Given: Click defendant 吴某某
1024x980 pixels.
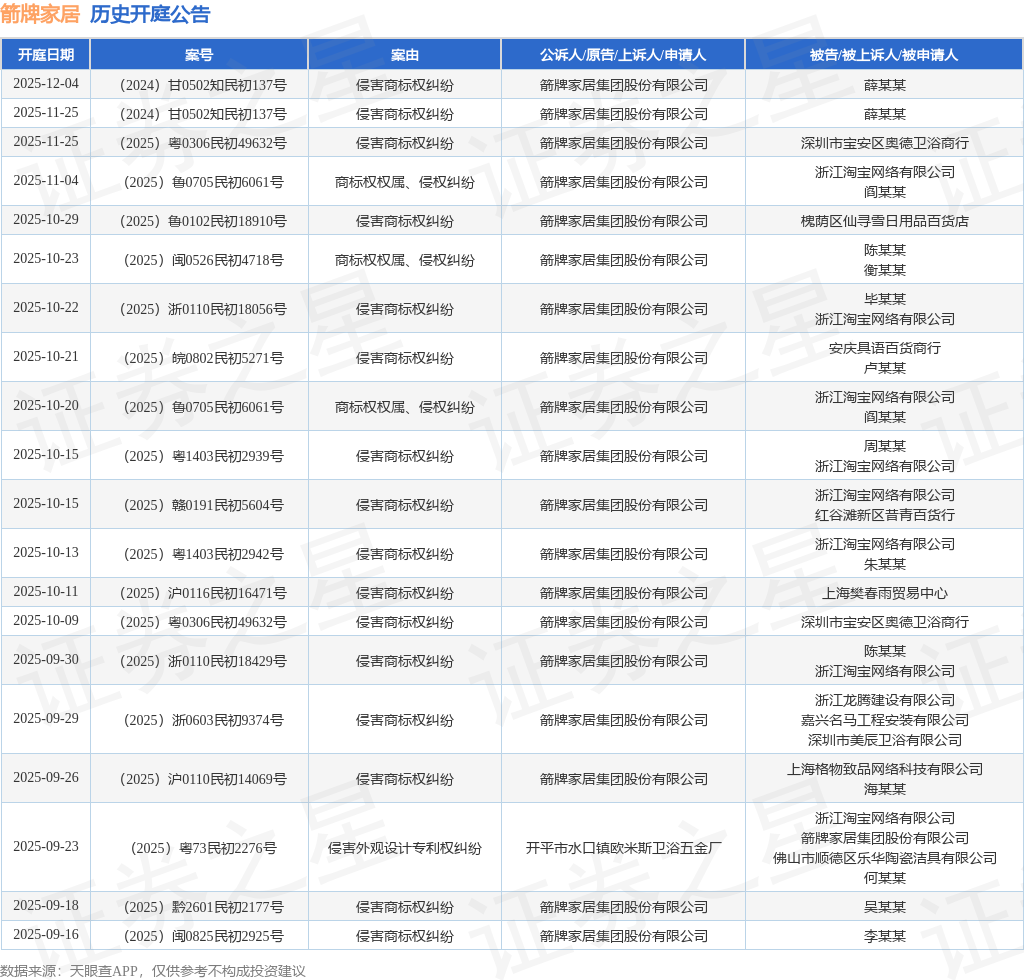Looking at the screenshot, I should 885,907.
